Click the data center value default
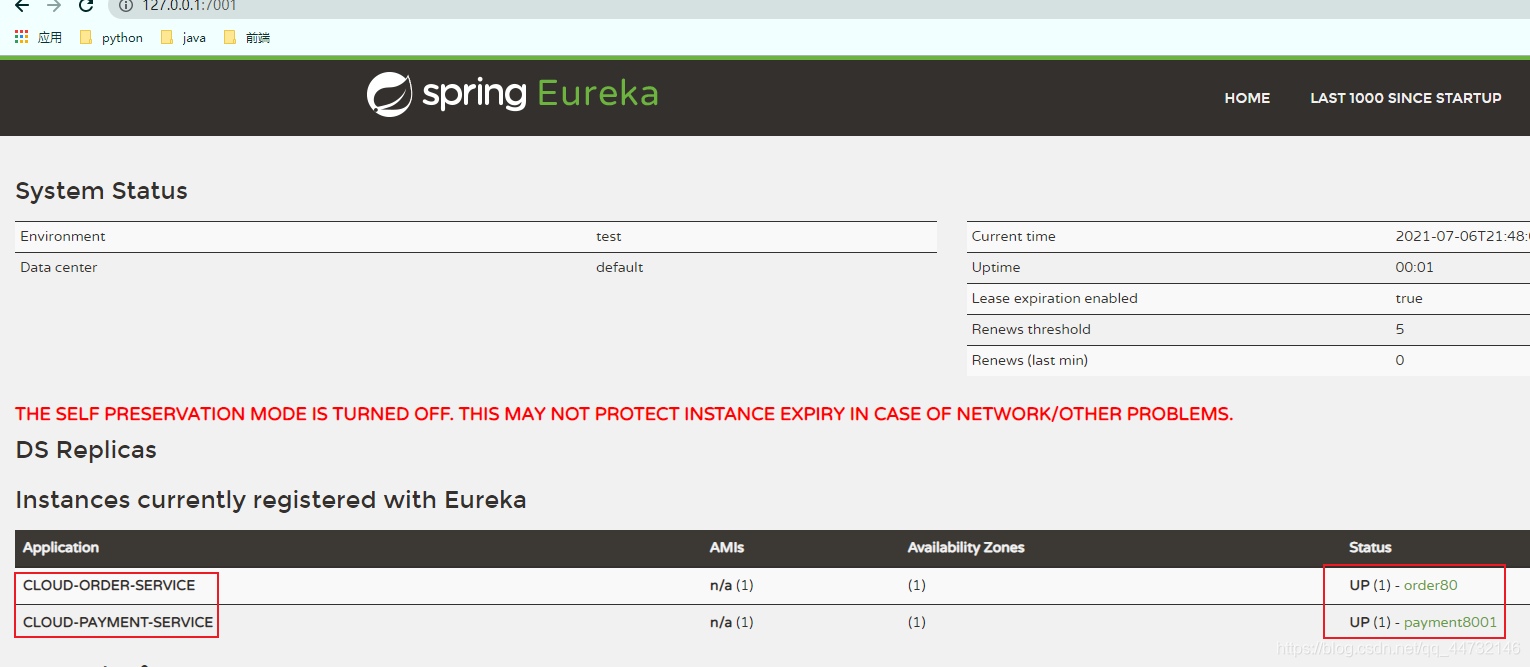 620,267
